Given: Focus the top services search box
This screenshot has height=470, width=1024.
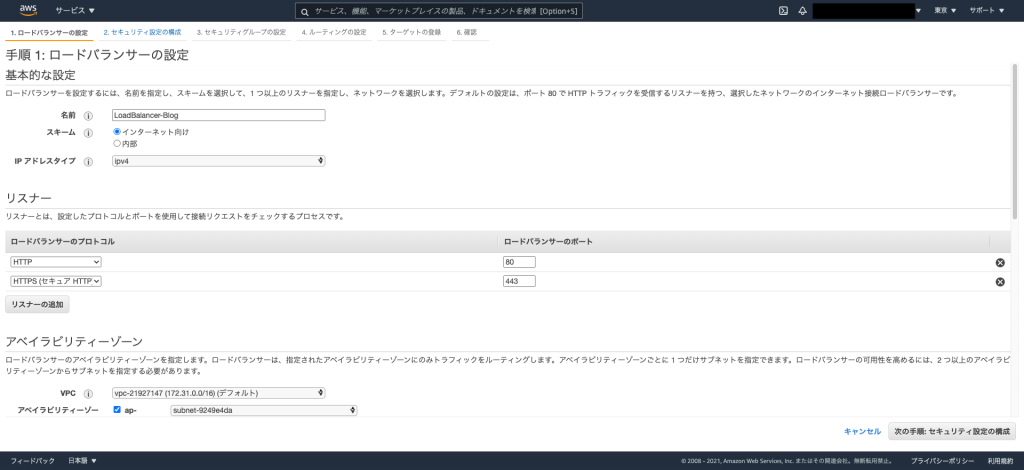Looking at the screenshot, I should (x=439, y=11).
